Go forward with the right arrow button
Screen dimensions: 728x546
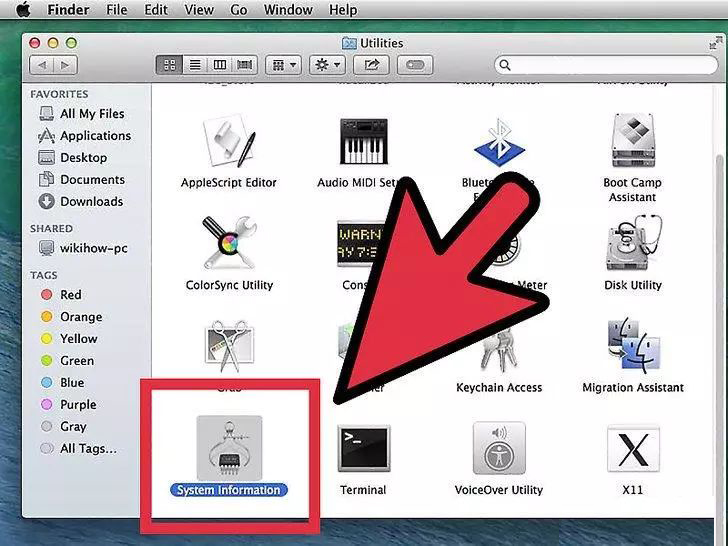pos(65,65)
